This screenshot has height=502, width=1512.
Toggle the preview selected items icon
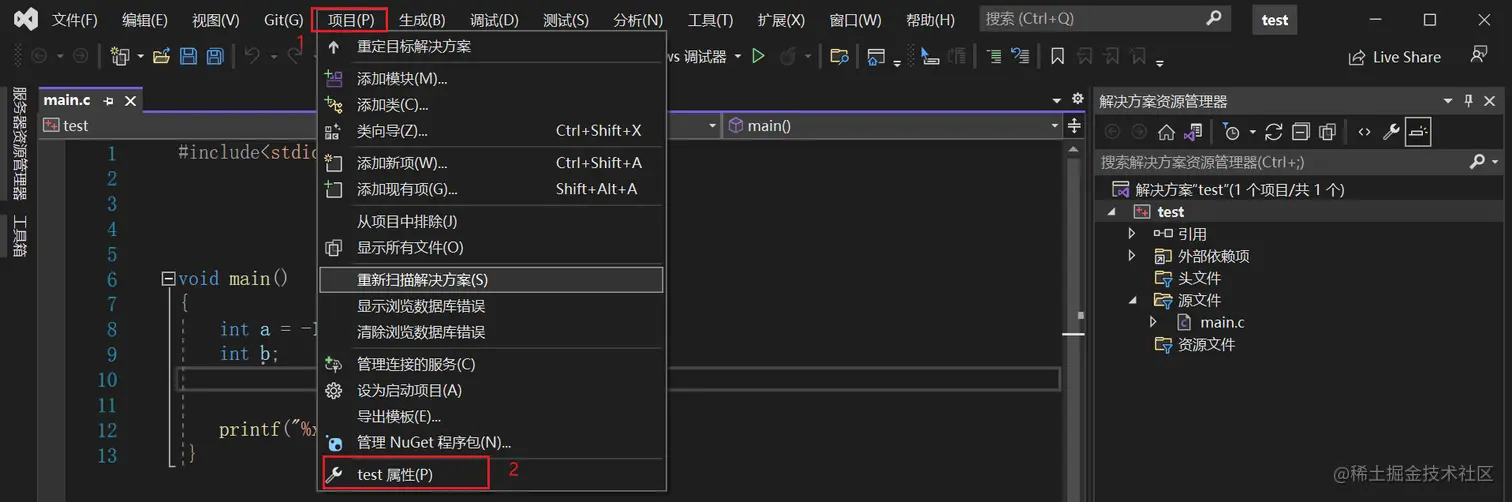(1418, 132)
